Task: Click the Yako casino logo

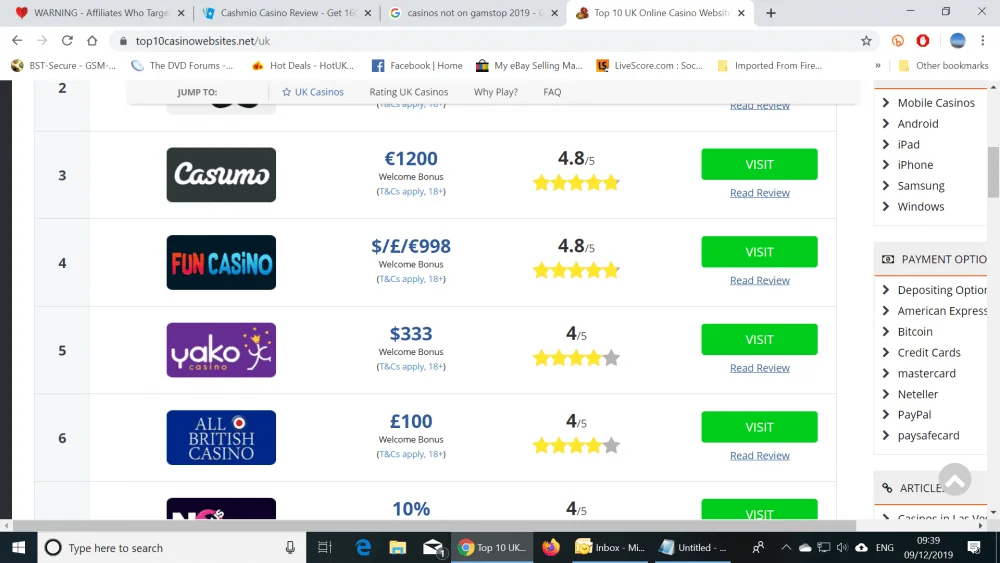Action: (221, 350)
